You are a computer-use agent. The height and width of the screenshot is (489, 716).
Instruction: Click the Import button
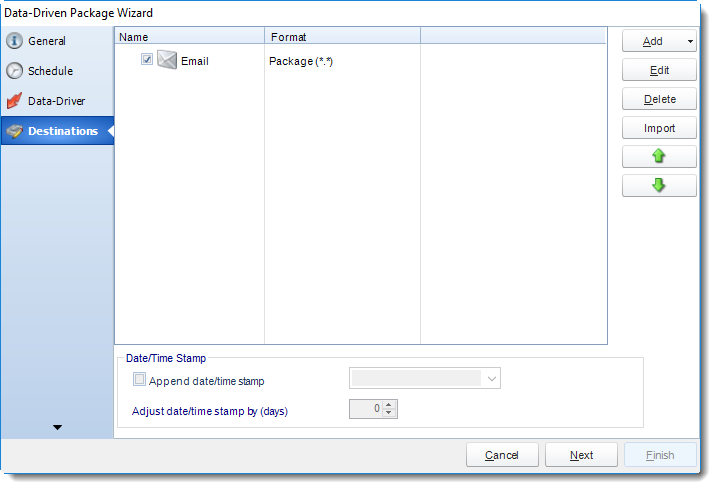659,128
